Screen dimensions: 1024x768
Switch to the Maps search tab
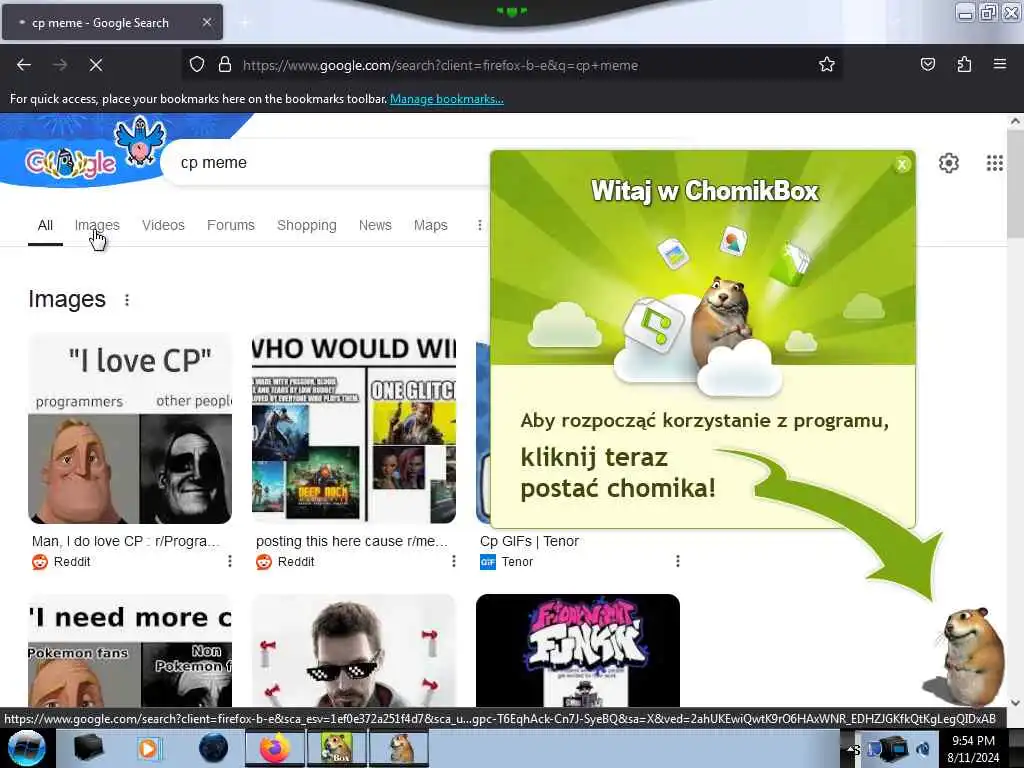pyautogui.click(x=430, y=225)
